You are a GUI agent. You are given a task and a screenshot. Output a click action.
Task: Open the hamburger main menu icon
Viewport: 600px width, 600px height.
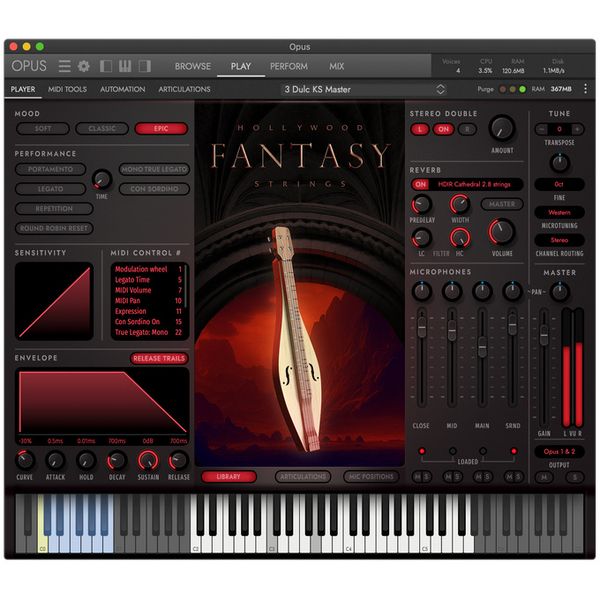click(x=64, y=66)
